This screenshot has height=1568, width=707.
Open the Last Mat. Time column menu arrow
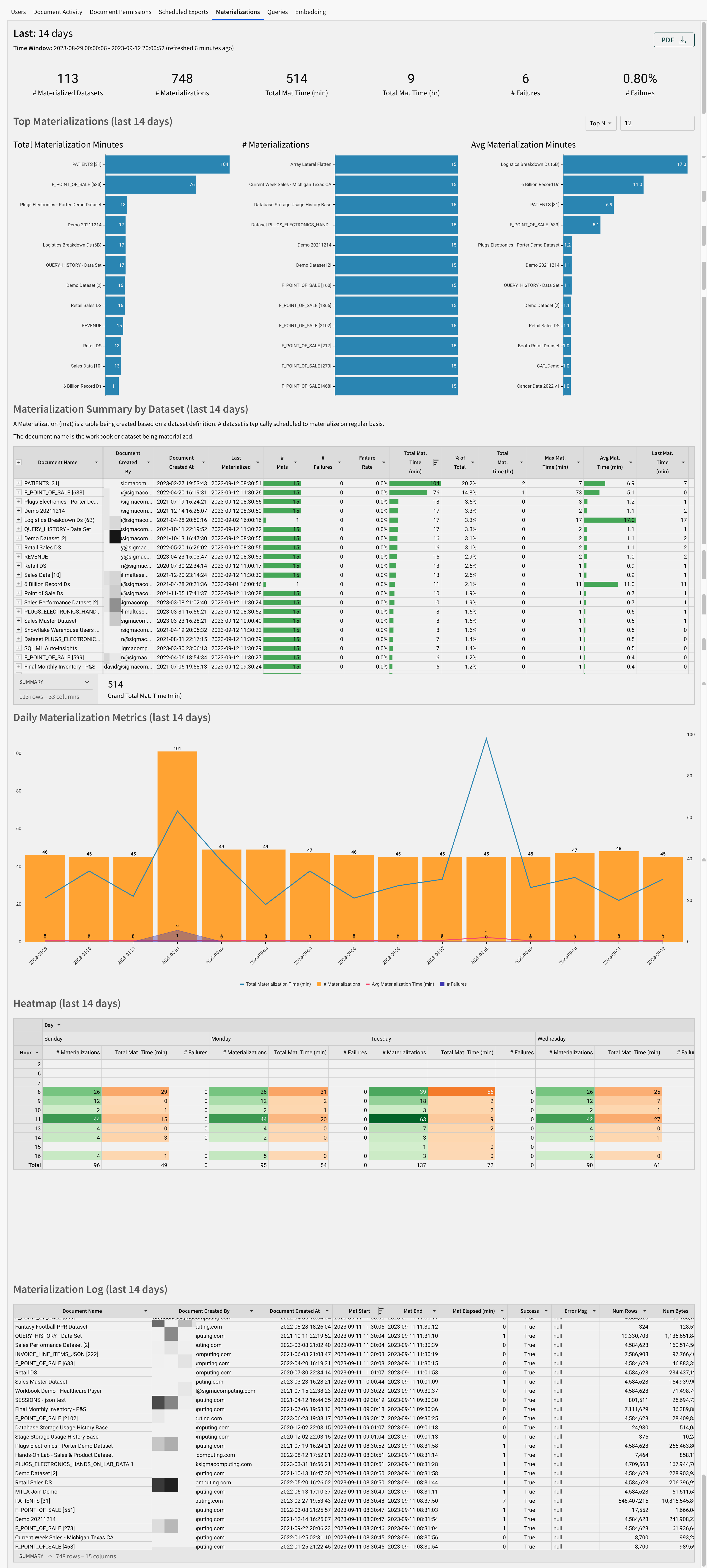pos(683,463)
